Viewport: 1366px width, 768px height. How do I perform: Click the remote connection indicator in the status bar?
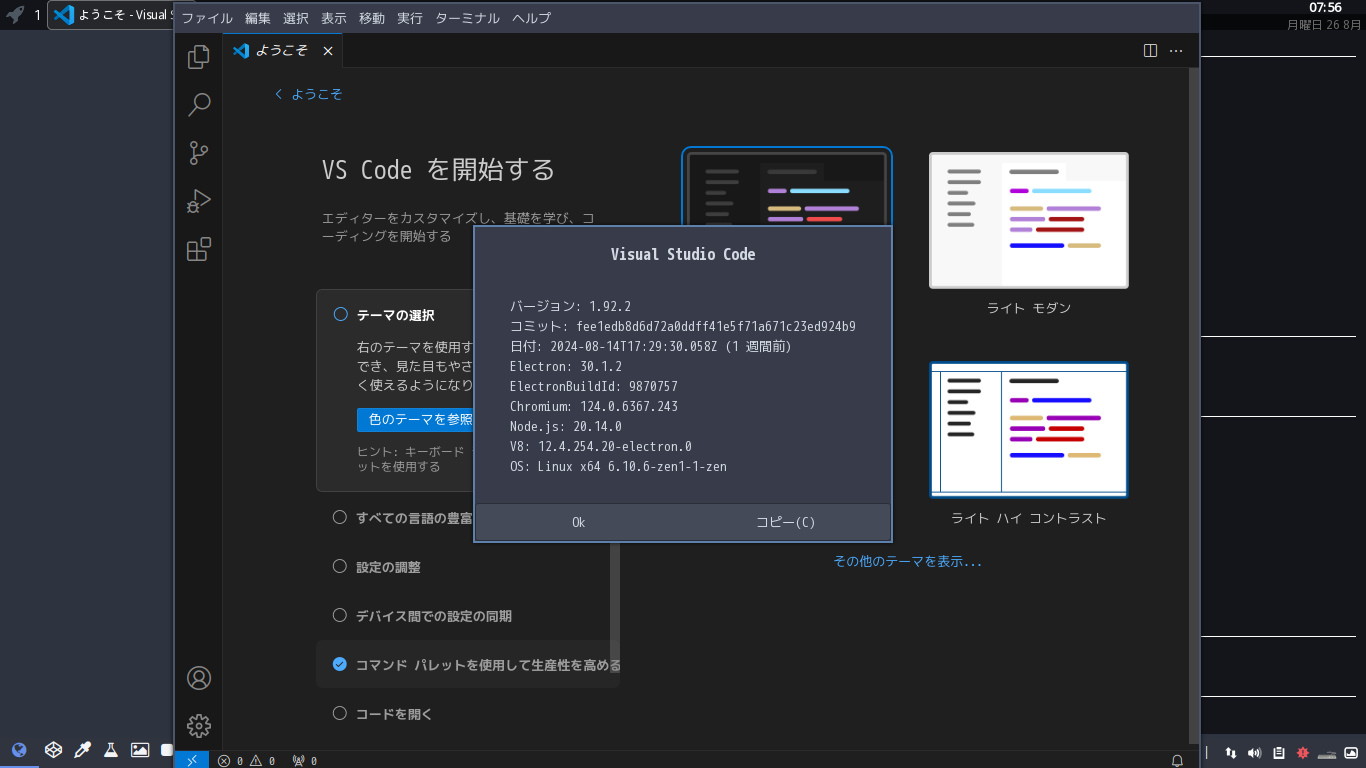click(x=191, y=760)
